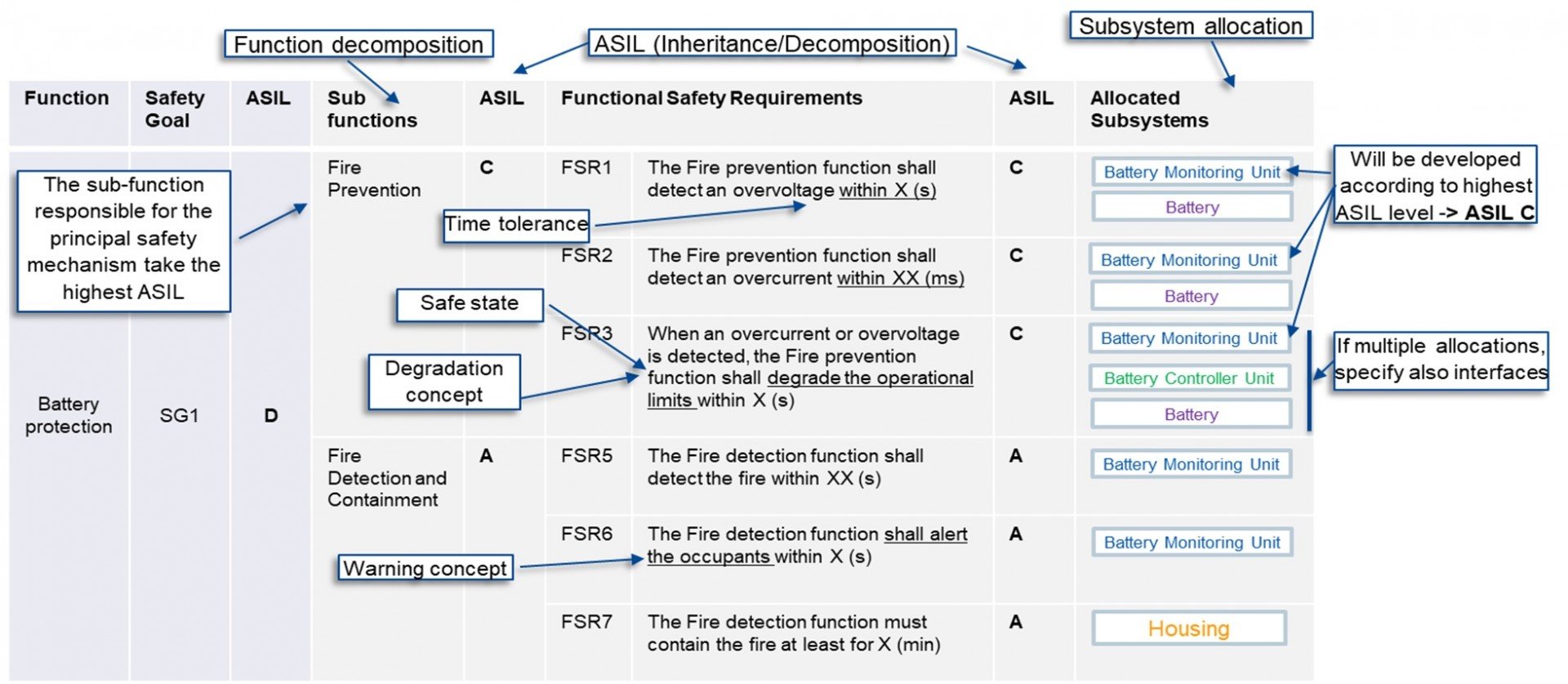Click the Warning concept label box
The width and height of the screenshot is (1568, 684).
click(x=425, y=568)
